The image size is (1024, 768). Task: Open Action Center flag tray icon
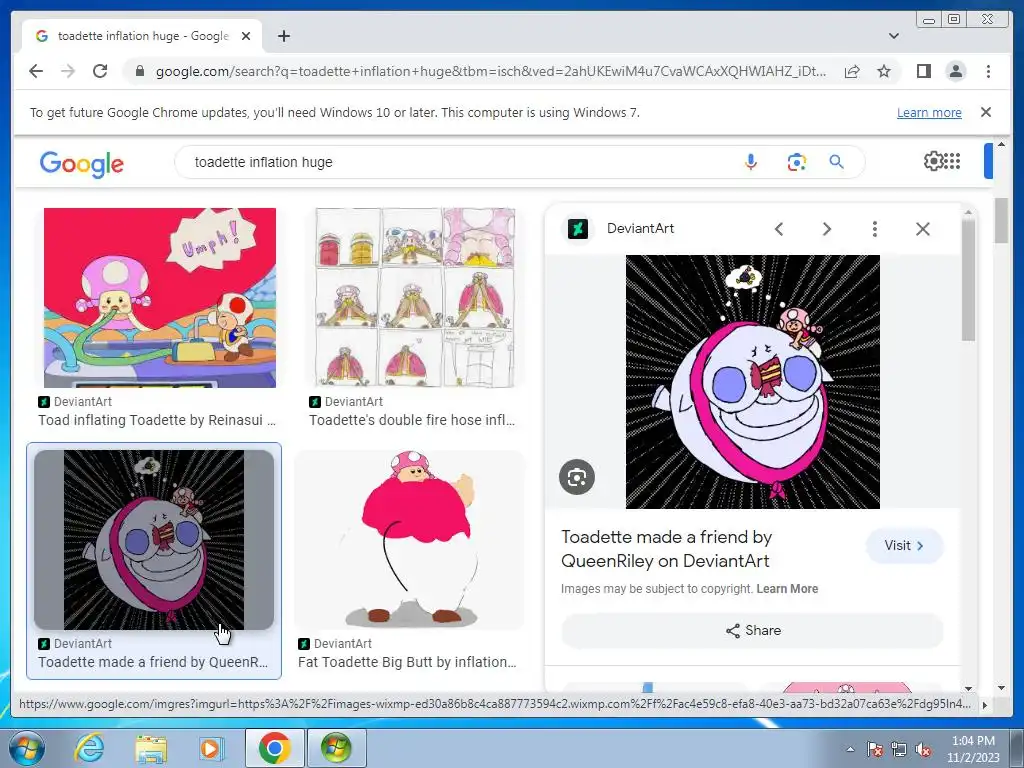(875, 749)
